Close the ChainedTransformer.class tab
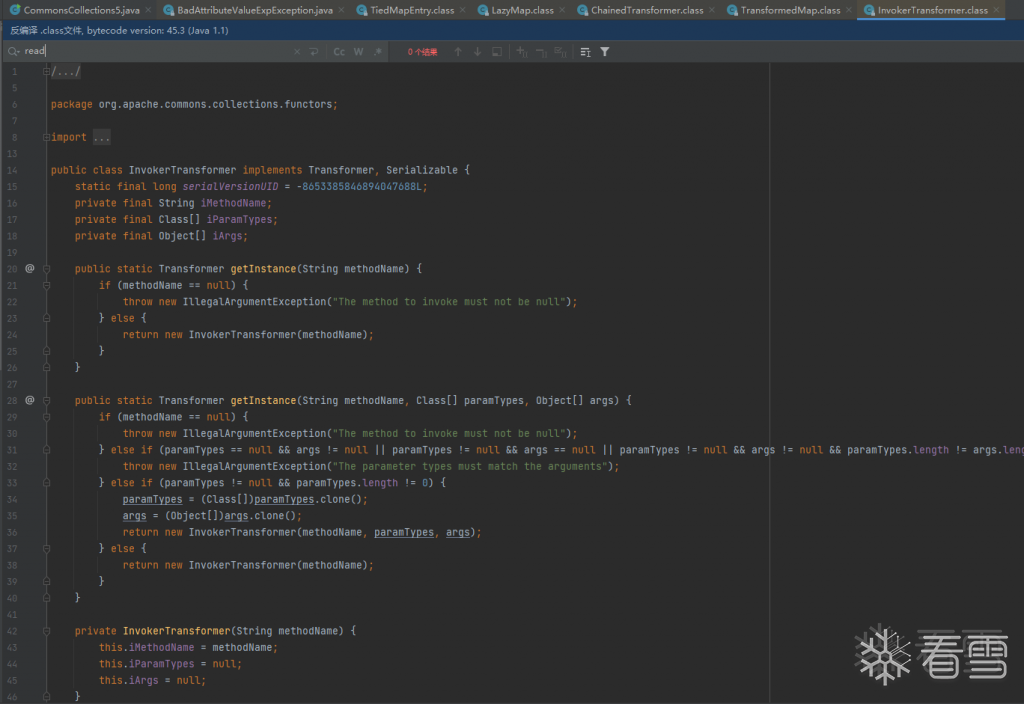1024x704 pixels. 712,10
